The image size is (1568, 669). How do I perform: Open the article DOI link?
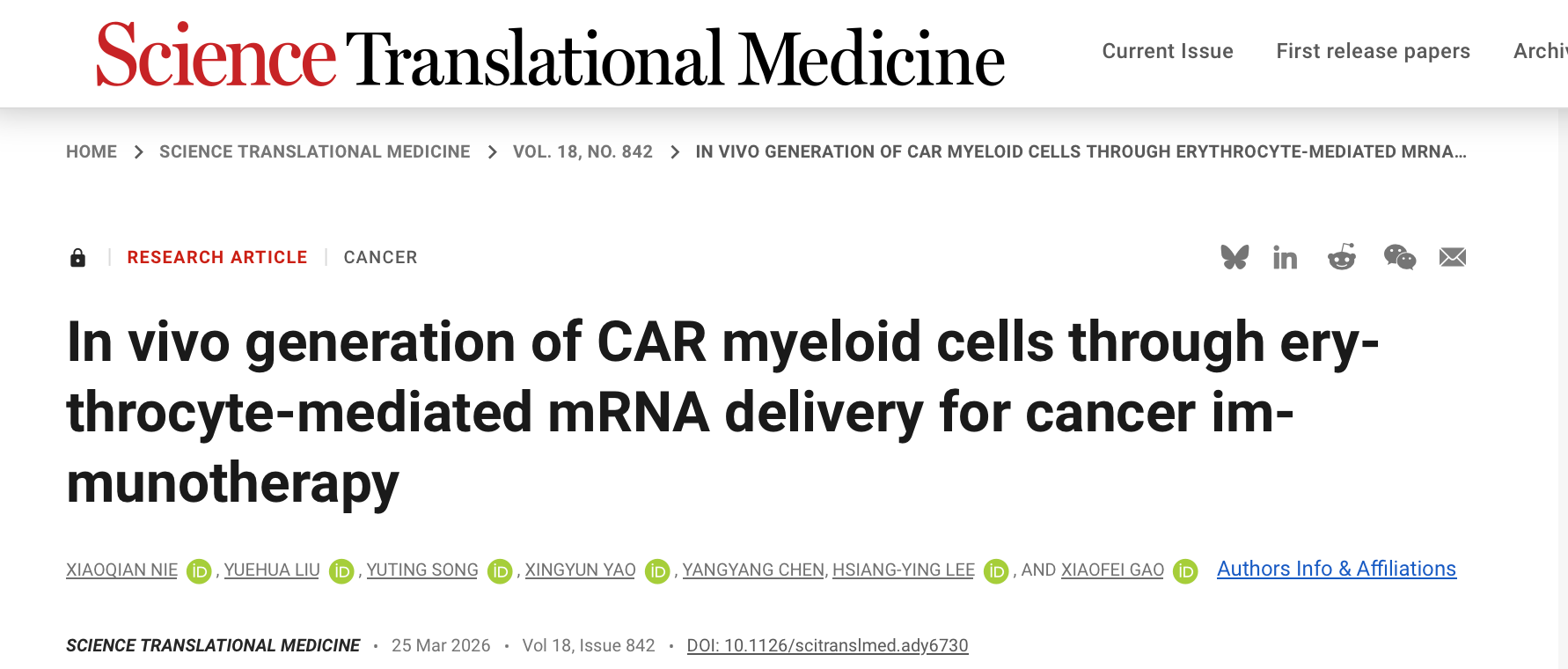pos(827,645)
